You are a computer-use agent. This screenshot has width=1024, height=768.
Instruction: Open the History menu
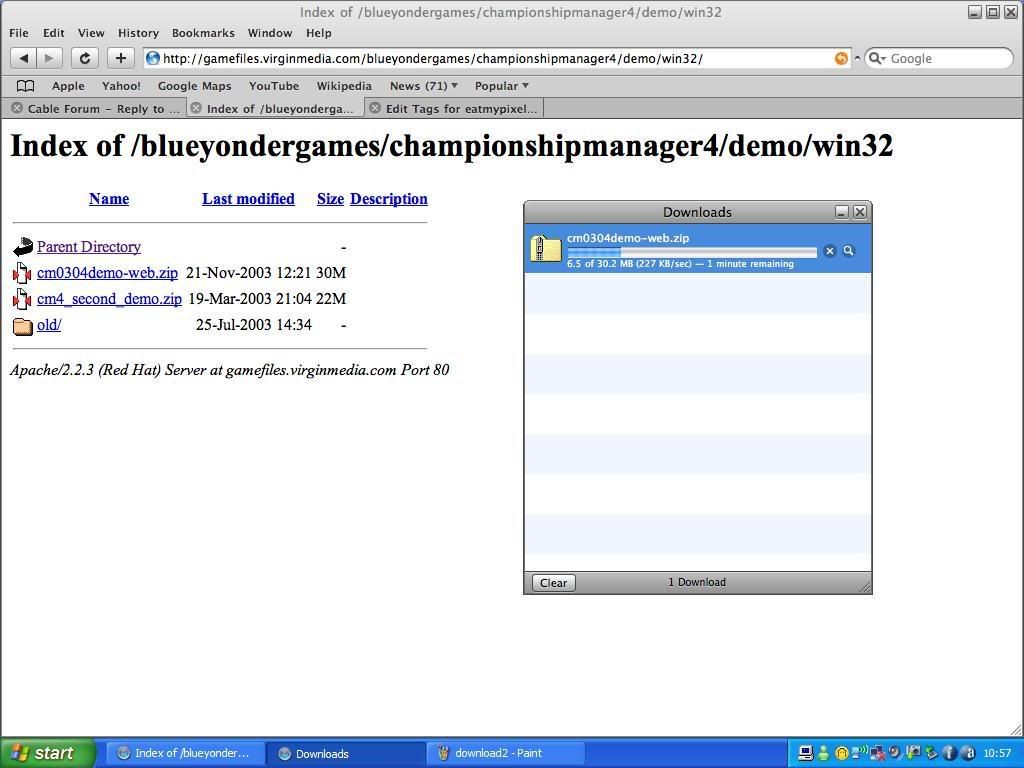click(138, 33)
